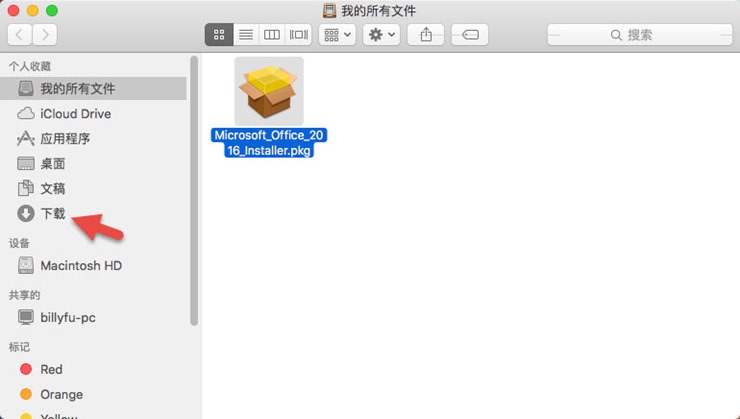The width and height of the screenshot is (740, 419).
Task: Open the gear action menu
Action: tap(381, 34)
